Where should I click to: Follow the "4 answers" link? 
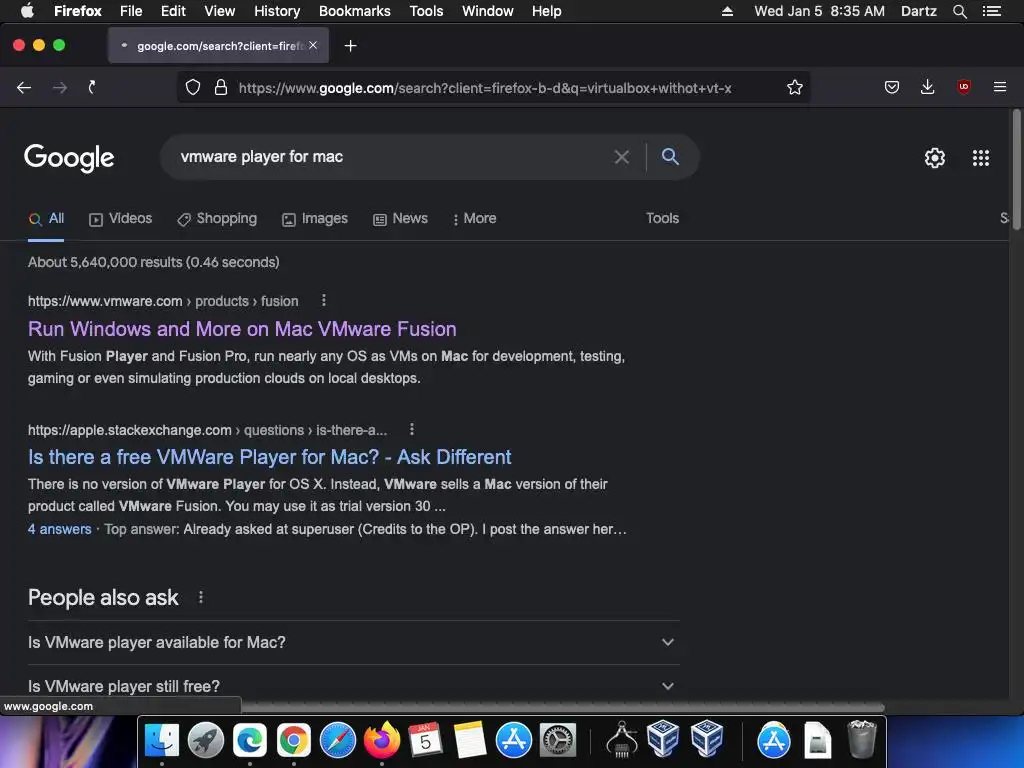coord(59,529)
